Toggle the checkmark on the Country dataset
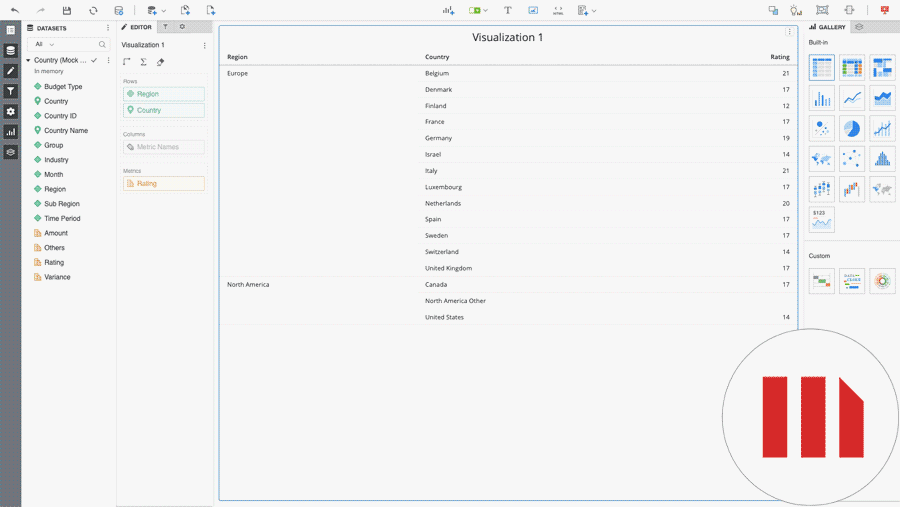This screenshot has width=900, height=507. 94,60
